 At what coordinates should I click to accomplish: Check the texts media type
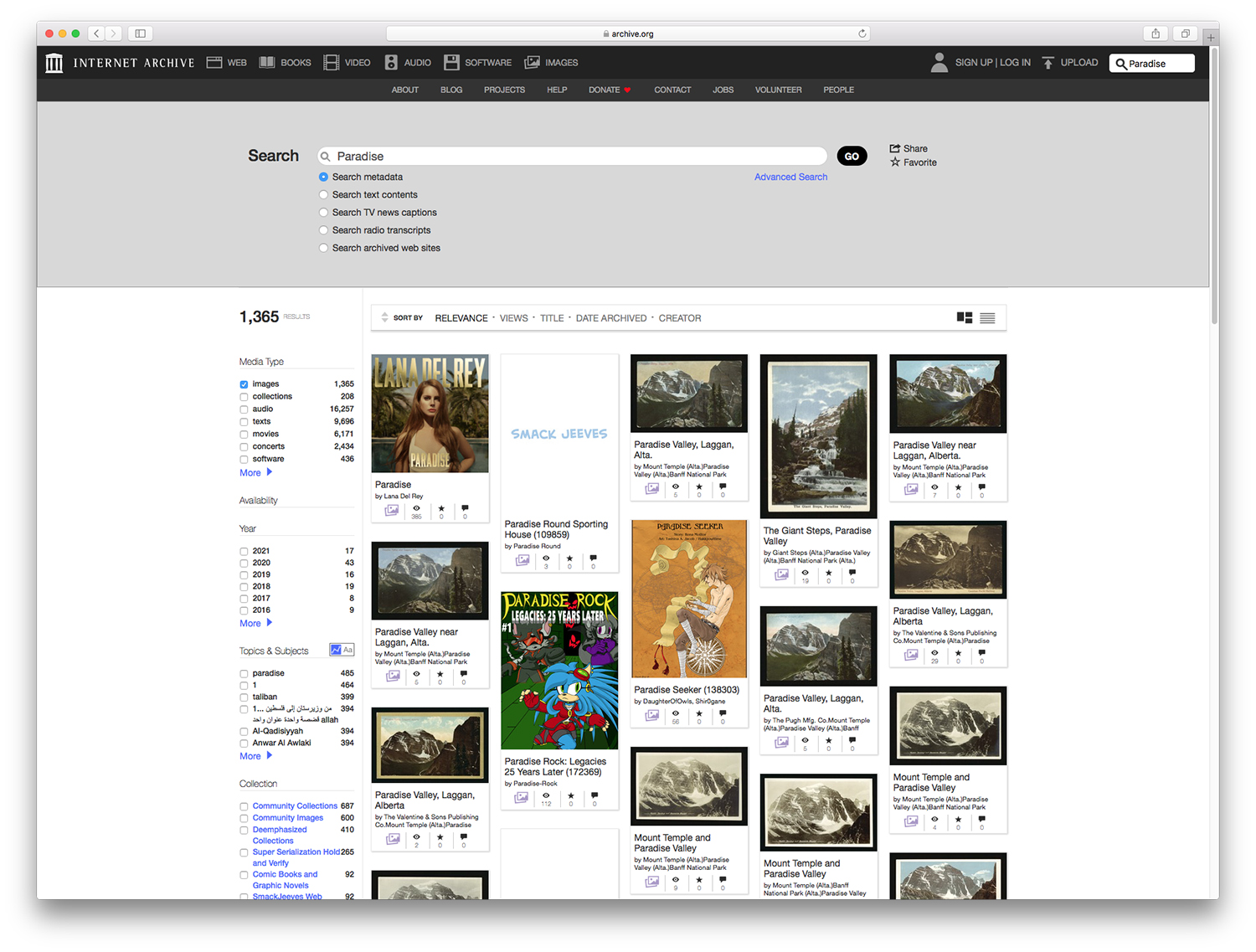(x=244, y=422)
